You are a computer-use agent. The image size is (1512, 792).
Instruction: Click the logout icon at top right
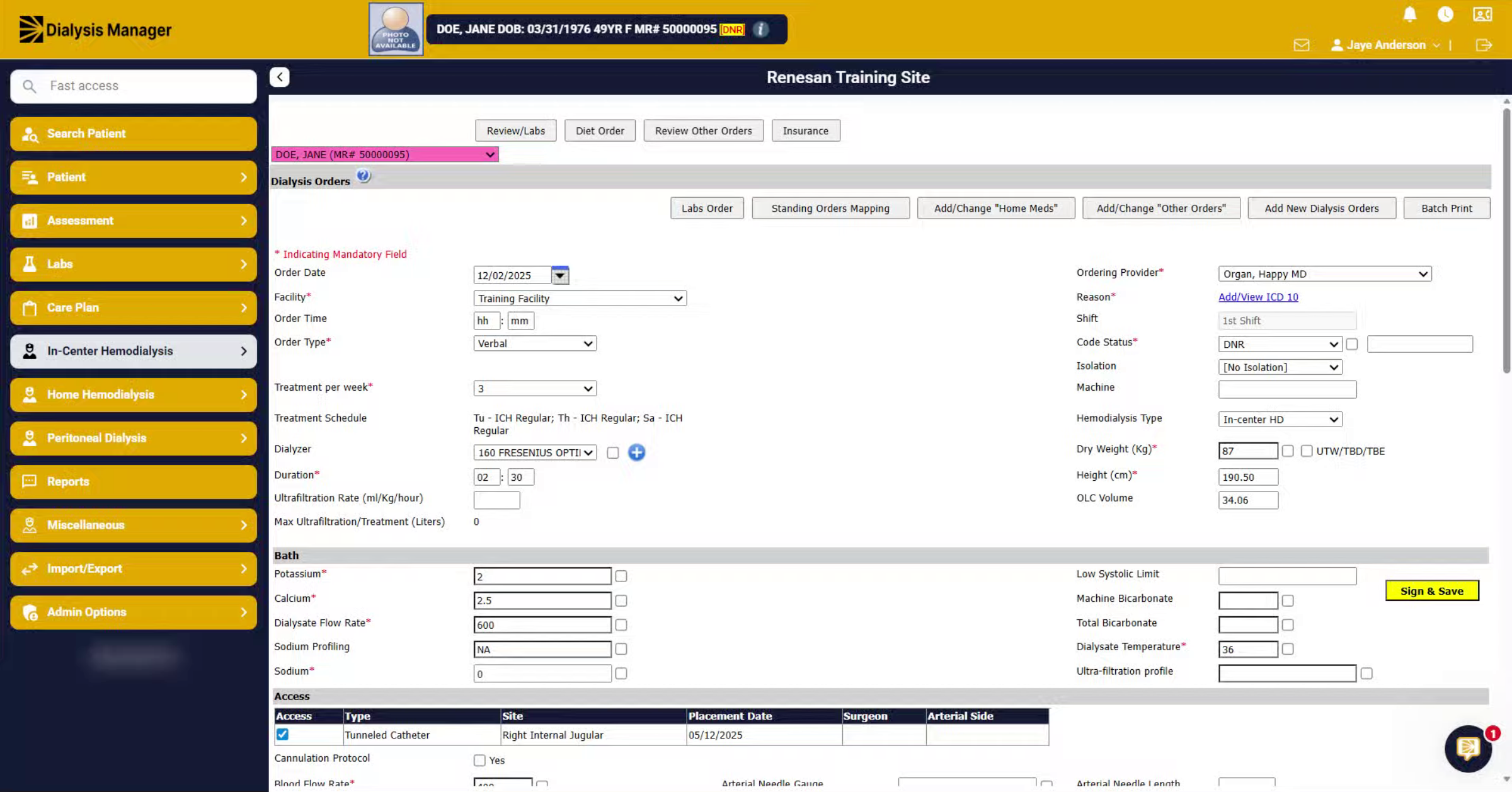click(x=1484, y=45)
